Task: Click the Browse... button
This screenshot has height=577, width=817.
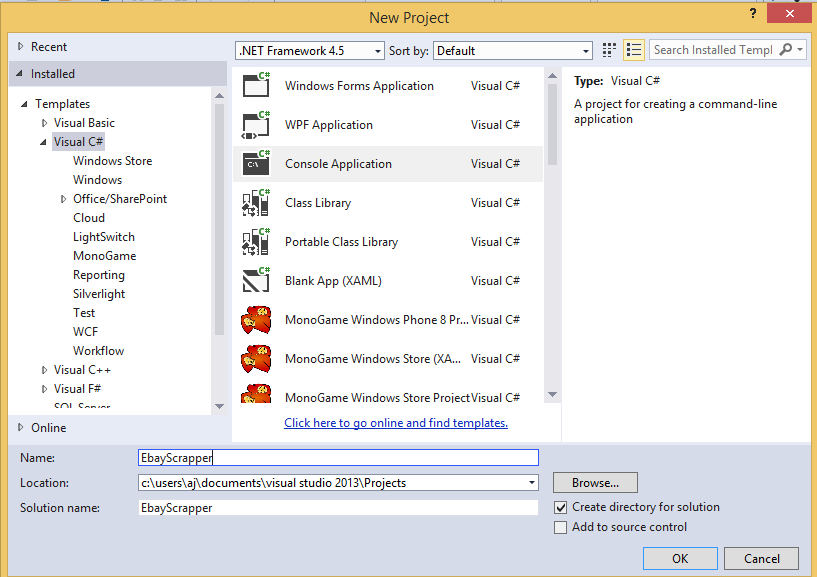Action: [x=595, y=483]
